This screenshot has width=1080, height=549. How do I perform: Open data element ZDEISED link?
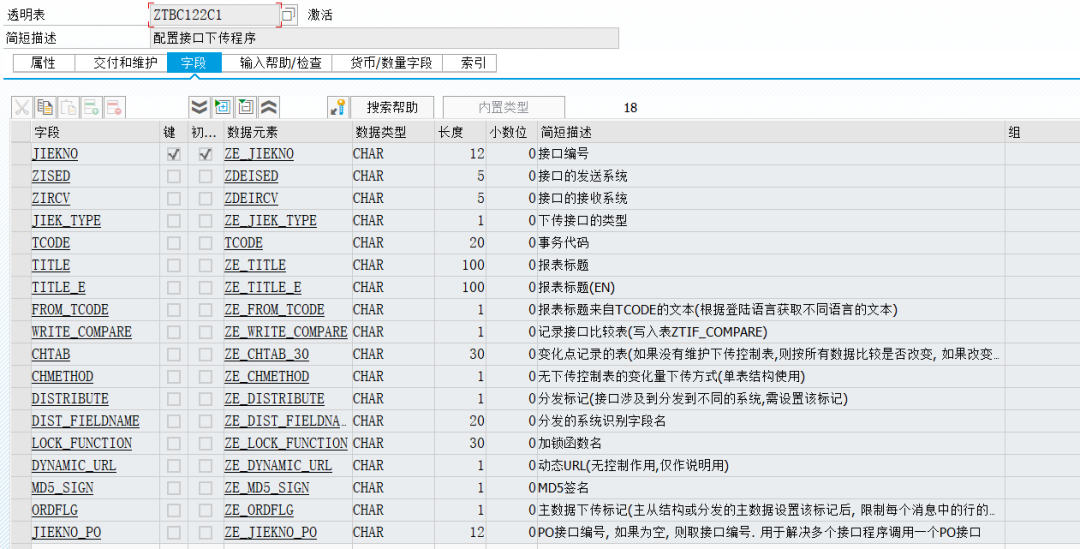[251, 176]
